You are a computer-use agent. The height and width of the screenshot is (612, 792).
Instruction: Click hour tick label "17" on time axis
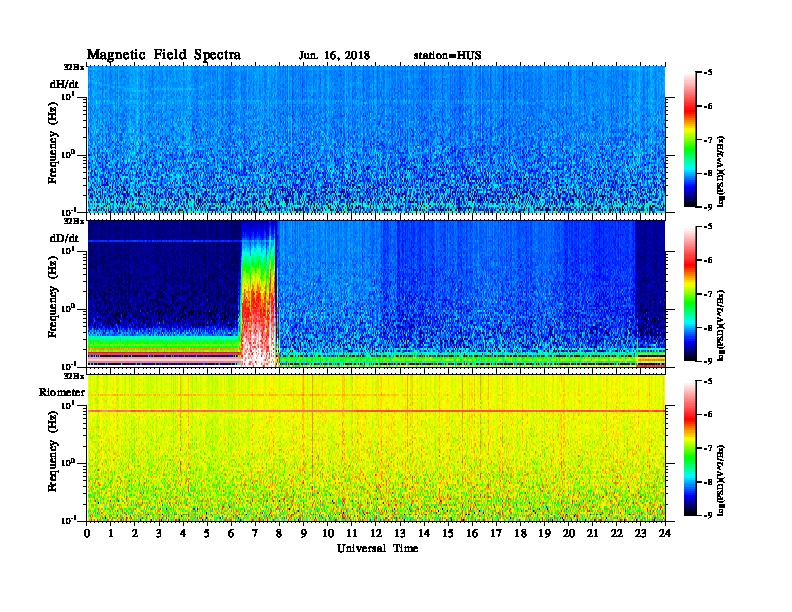497,533
